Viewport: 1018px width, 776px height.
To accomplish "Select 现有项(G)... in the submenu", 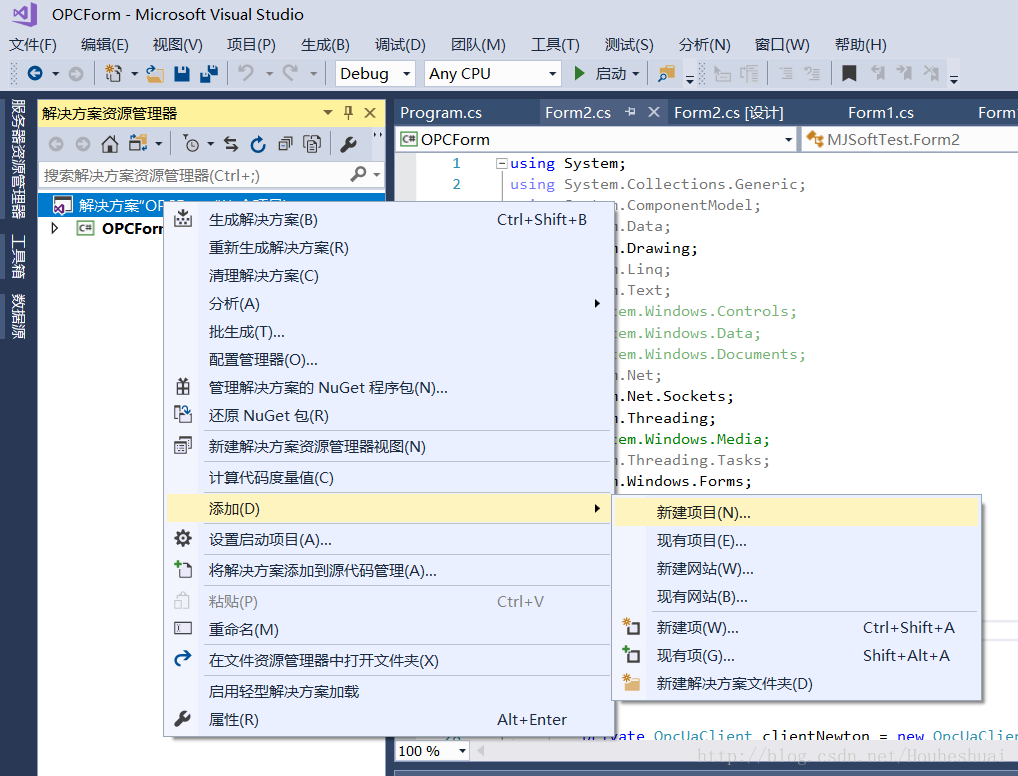I will click(796, 655).
